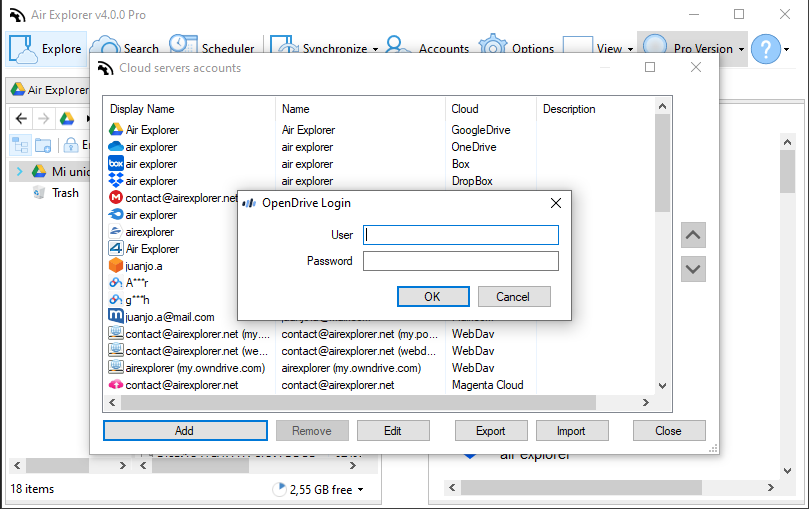Viewport: 809px width, 509px height.
Task: Sort by Name column header
Action: (296, 109)
